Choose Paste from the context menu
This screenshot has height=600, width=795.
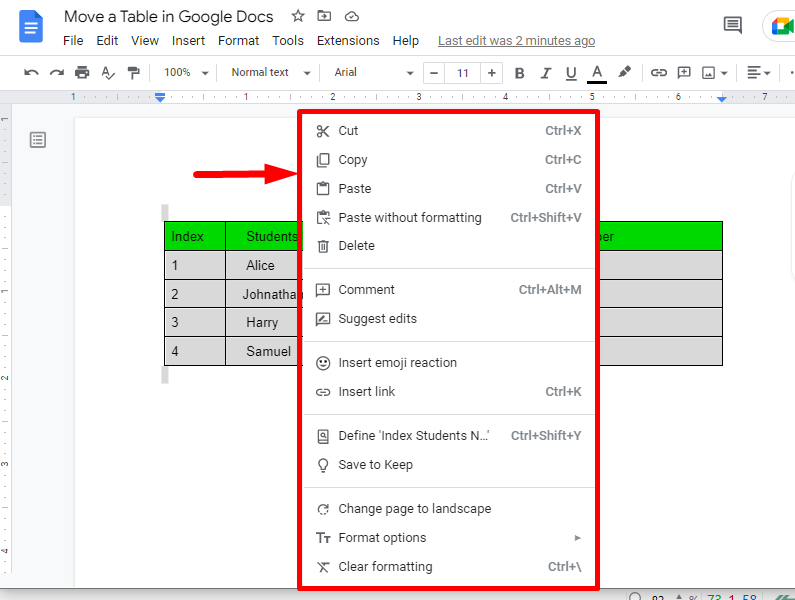tap(449, 189)
